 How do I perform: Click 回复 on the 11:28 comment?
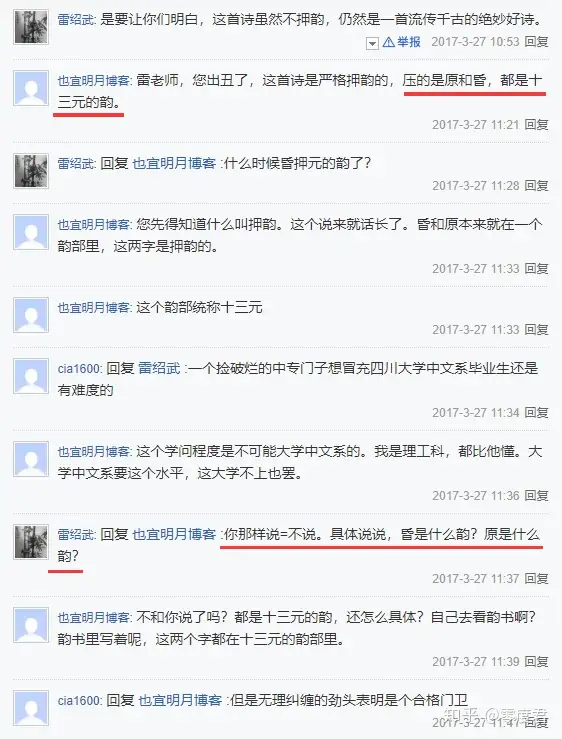point(537,186)
